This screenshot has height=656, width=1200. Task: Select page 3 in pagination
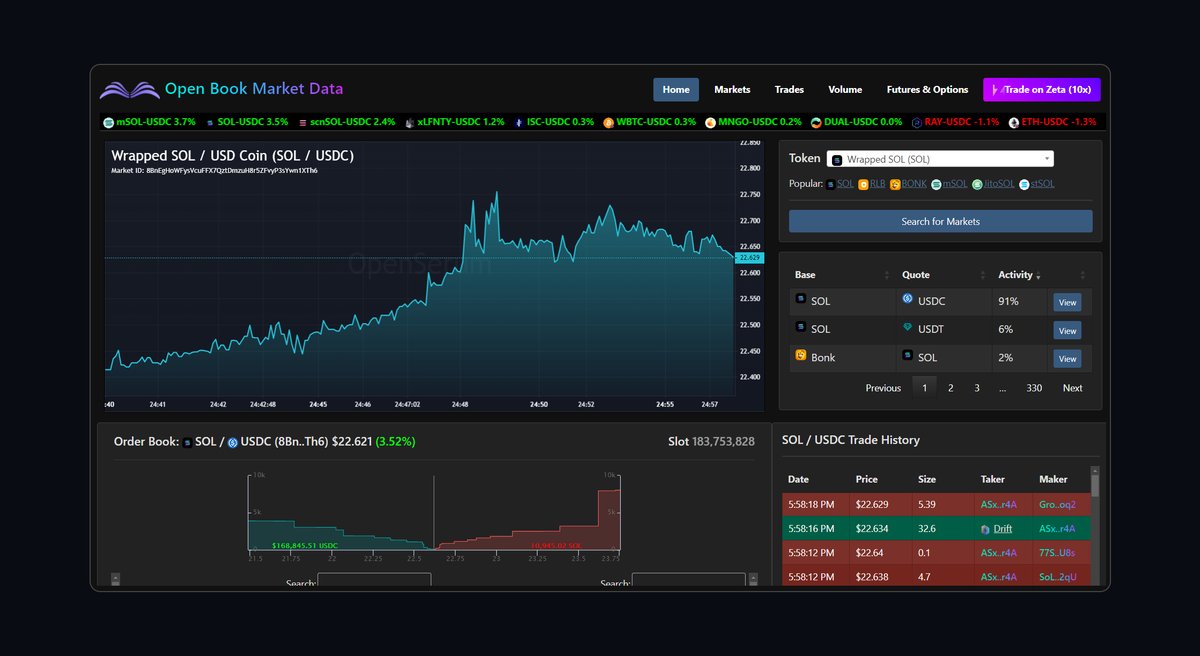(x=977, y=388)
